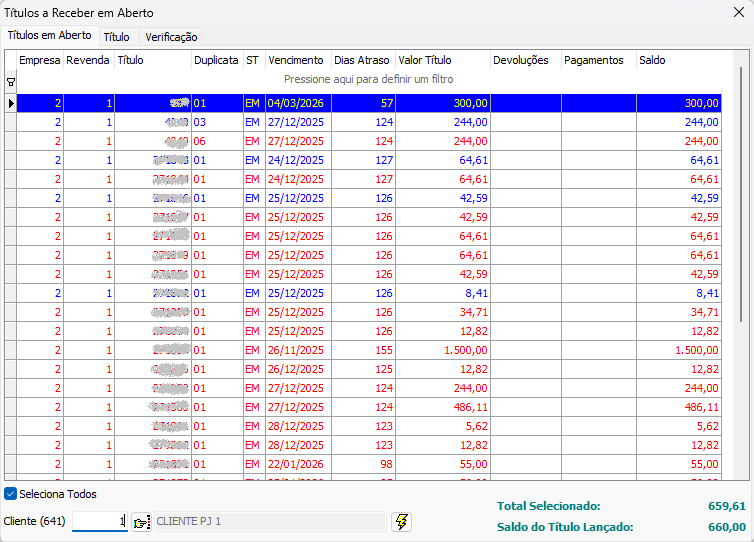Image resolution: width=754 pixels, height=542 pixels.
Task: Click Valor Título cell 8,41
Action: point(442,293)
